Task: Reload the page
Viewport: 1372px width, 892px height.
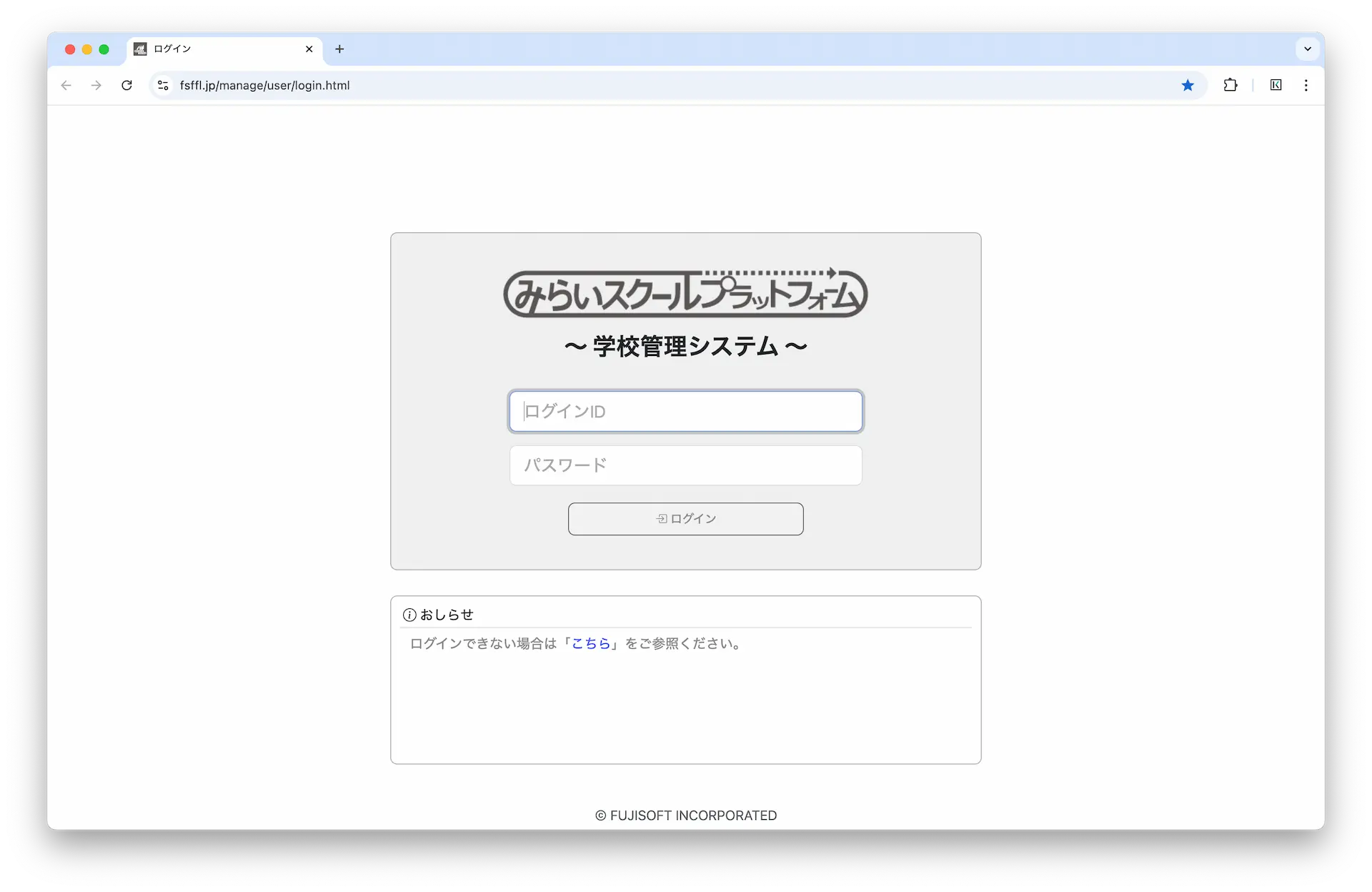Action: coord(126,85)
